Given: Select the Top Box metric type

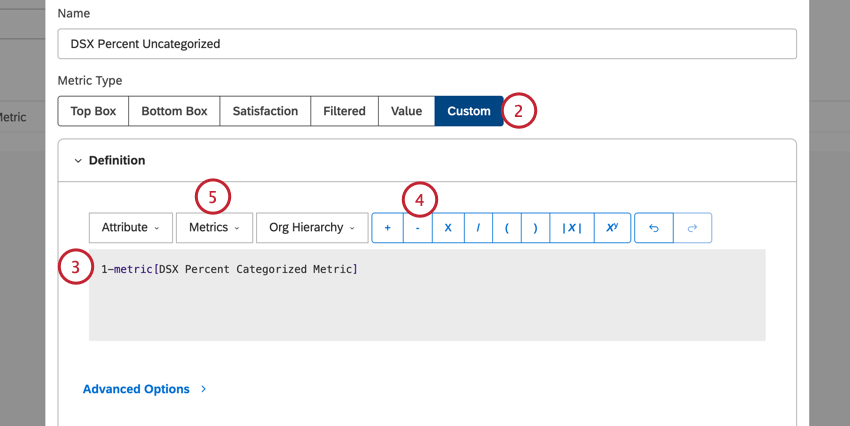Looking at the screenshot, I should click(x=93, y=111).
